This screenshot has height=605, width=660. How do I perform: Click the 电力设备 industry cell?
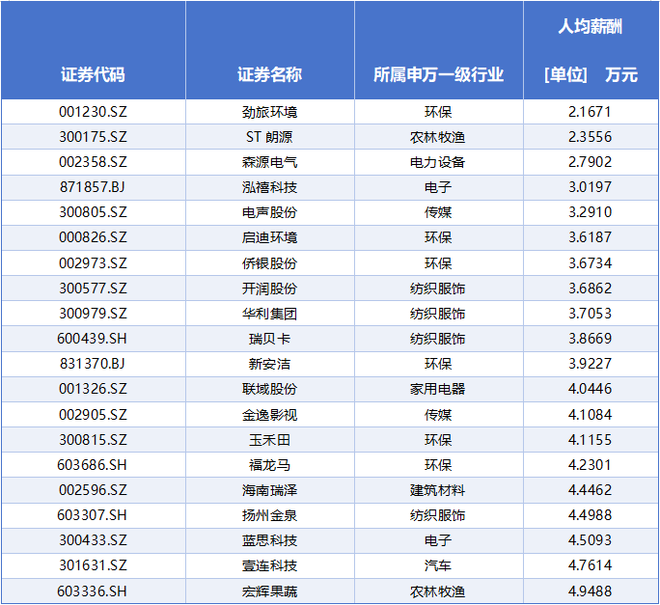(438, 162)
